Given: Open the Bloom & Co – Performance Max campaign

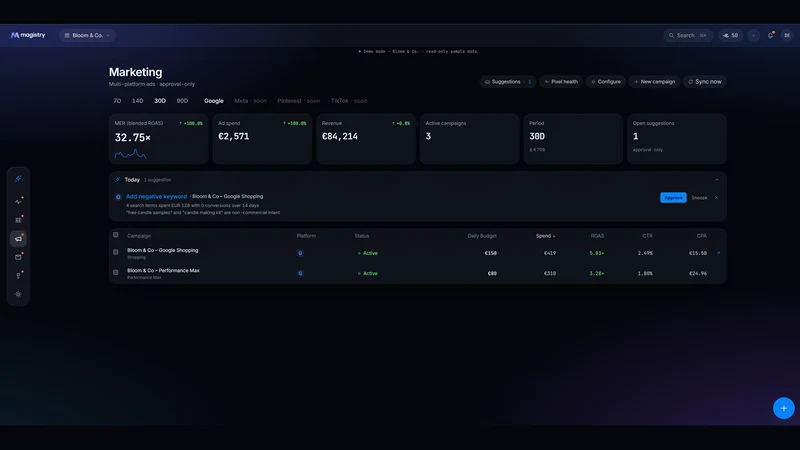Looking at the screenshot, I should click(163, 270).
